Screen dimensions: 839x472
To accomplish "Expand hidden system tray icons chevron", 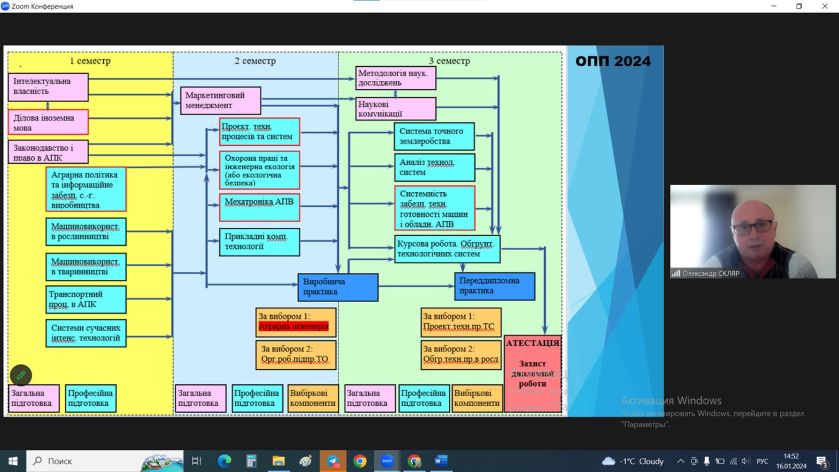I will click(x=680, y=461).
